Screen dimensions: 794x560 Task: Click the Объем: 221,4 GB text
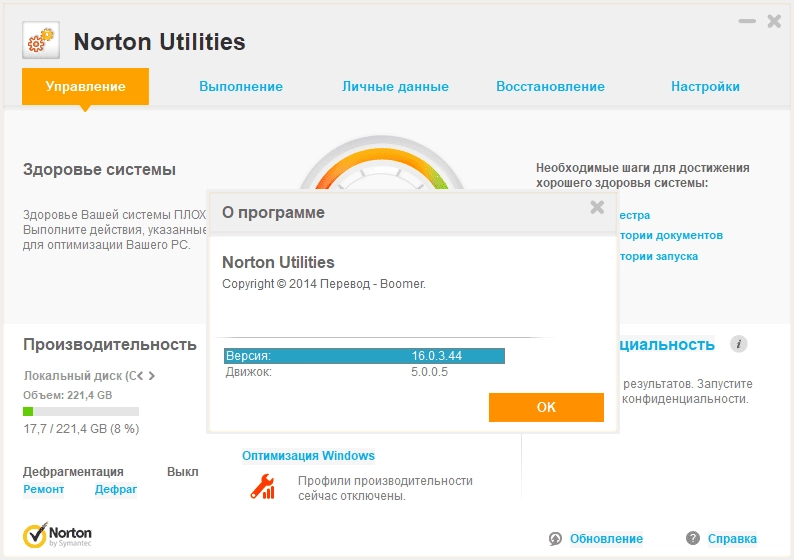pyautogui.click(x=67, y=395)
